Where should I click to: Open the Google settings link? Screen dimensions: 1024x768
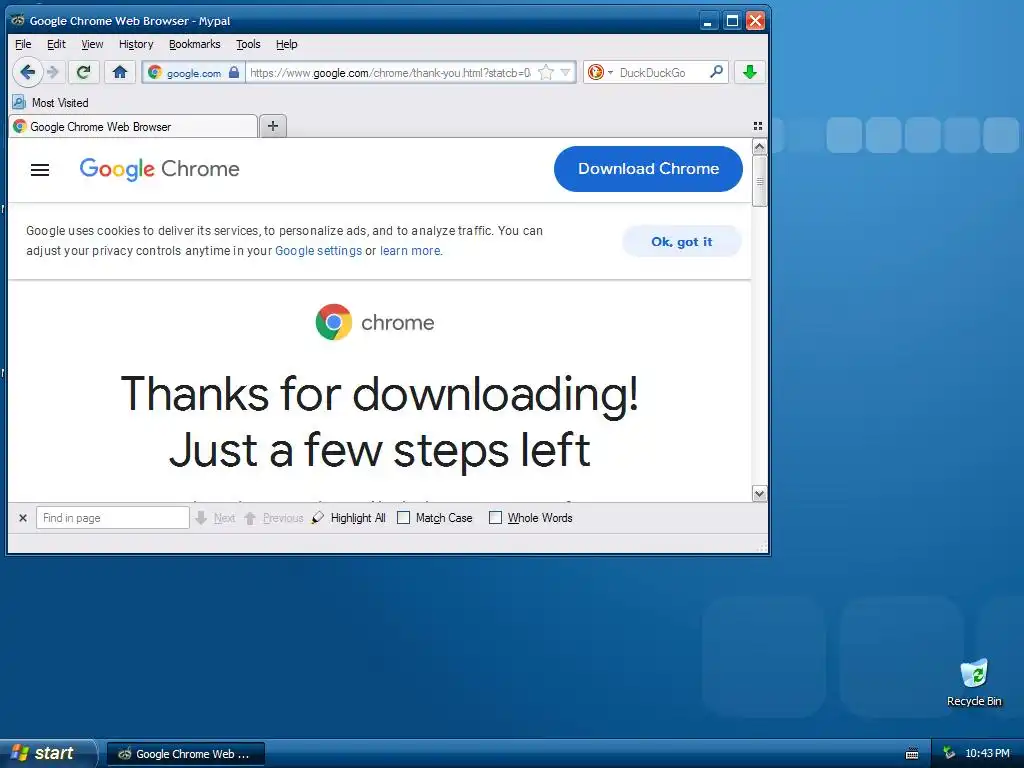pos(318,251)
